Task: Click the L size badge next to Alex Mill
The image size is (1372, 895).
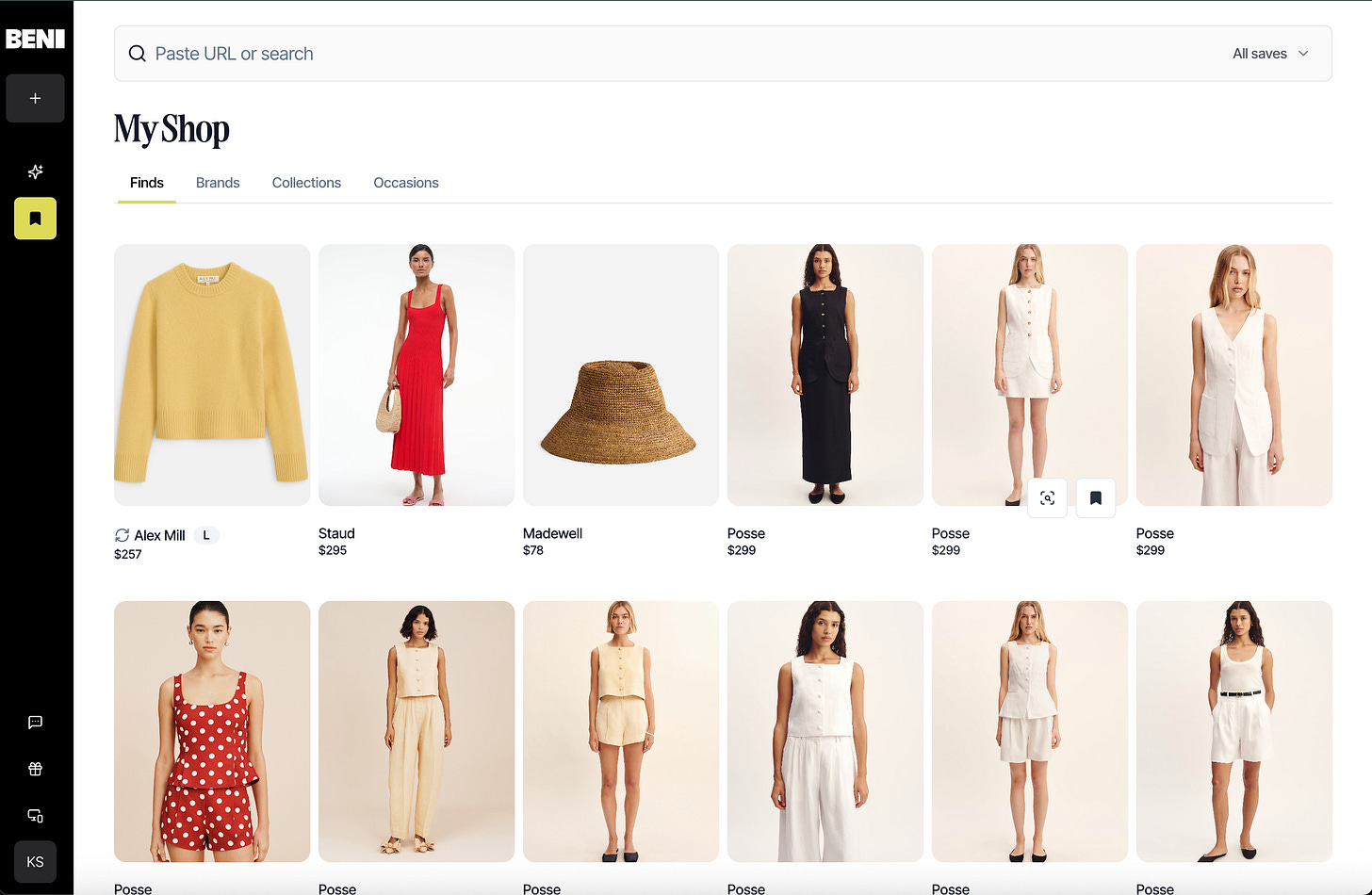Action: [206, 535]
